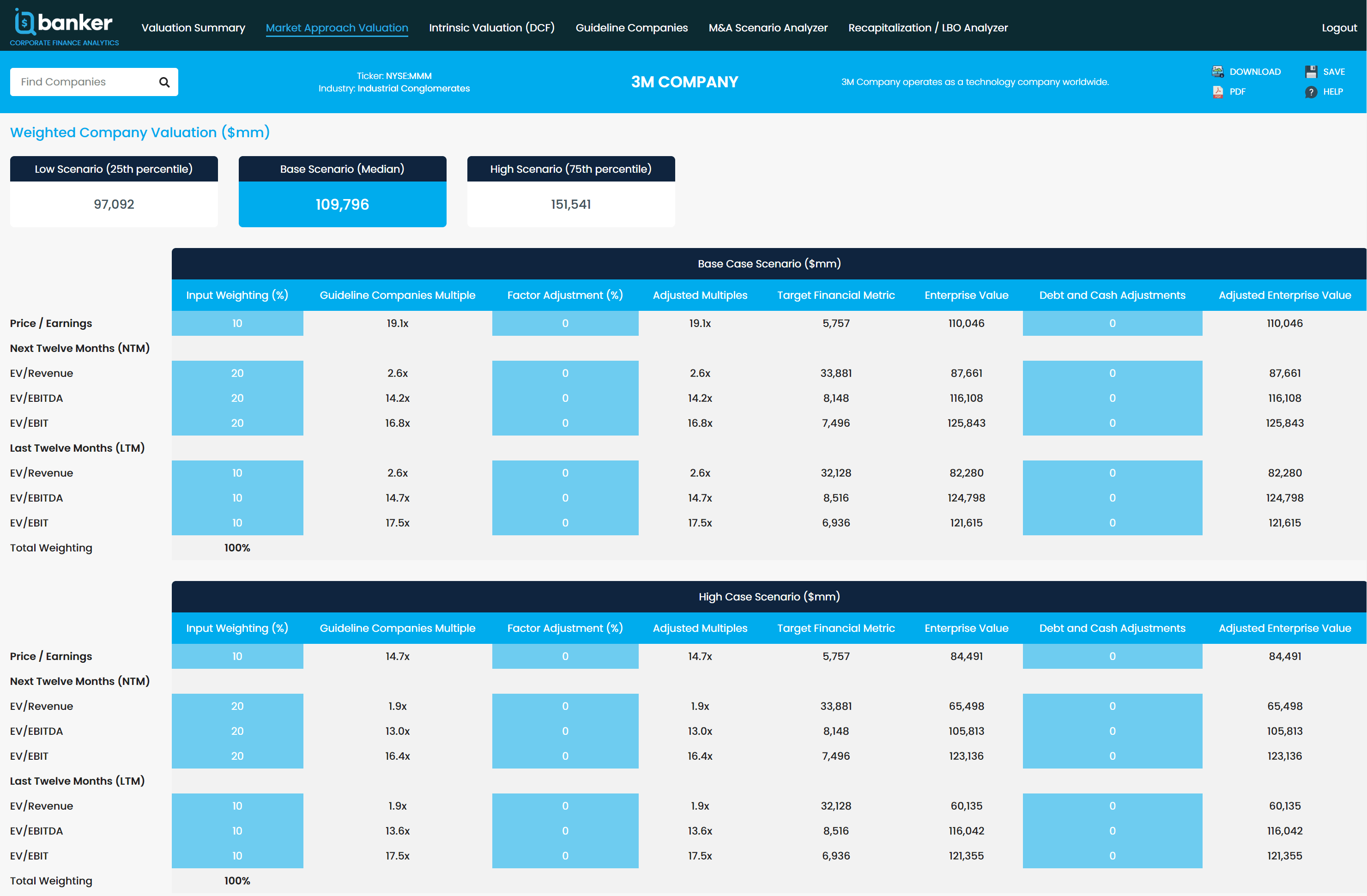Select the Low Scenario (25th percentile) card
This screenshot has height=896, width=1367.
click(114, 191)
